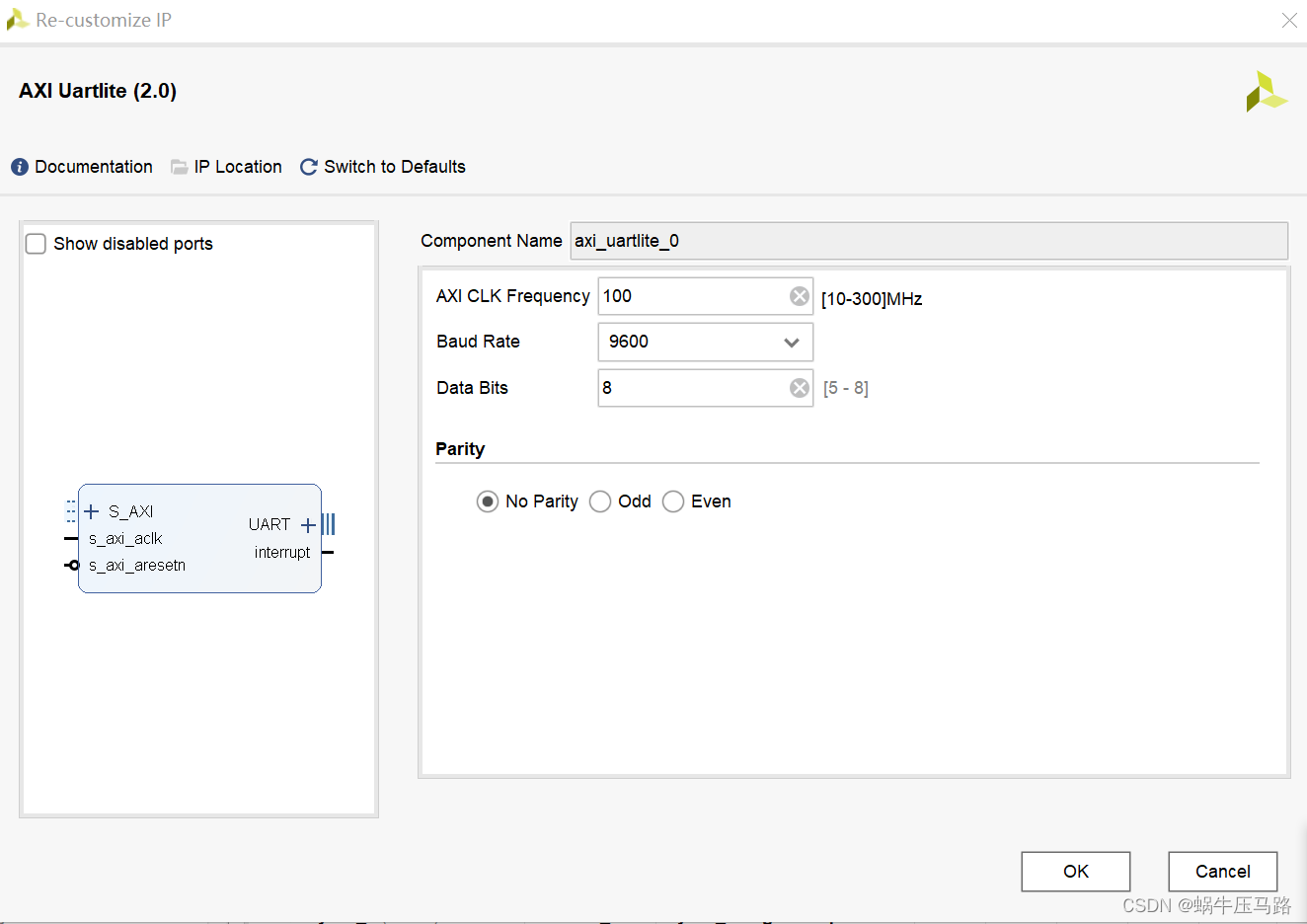Click the s_axi_aclk port label
The width and height of the screenshot is (1307, 924).
point(125,539)
